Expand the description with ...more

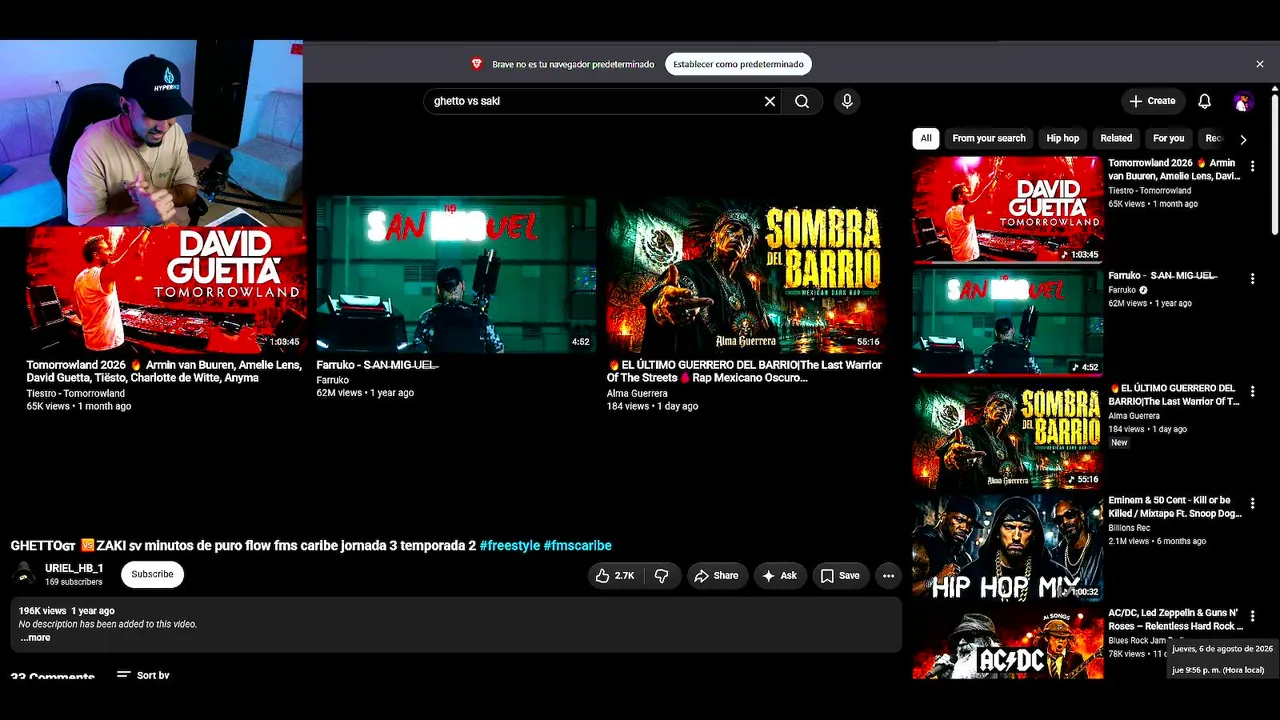[x=35, y=637]
